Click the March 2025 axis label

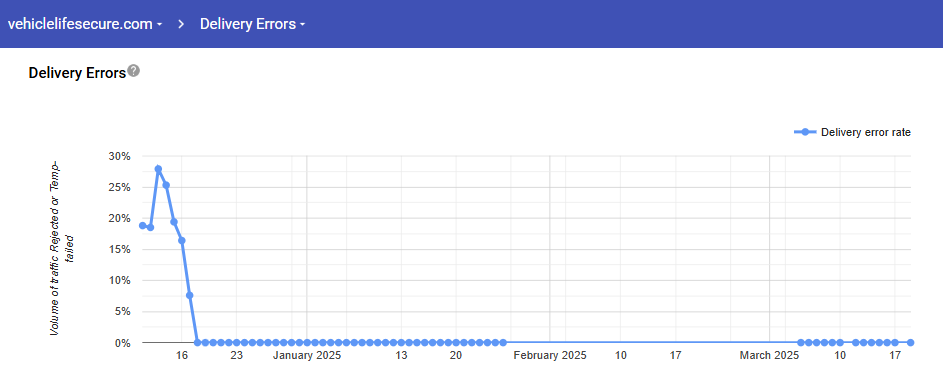769,355
